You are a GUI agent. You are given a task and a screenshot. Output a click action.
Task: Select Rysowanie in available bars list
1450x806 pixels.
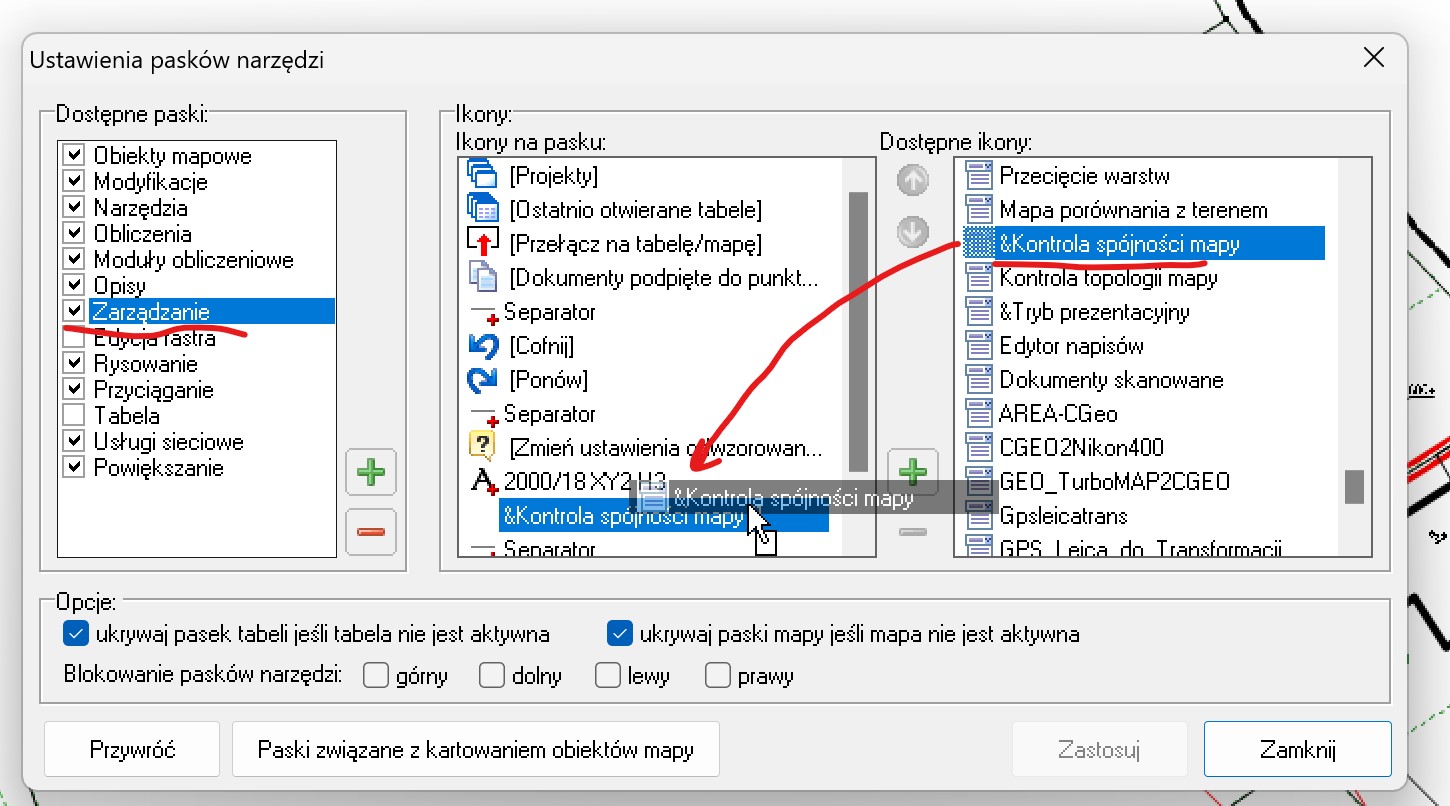146,364
